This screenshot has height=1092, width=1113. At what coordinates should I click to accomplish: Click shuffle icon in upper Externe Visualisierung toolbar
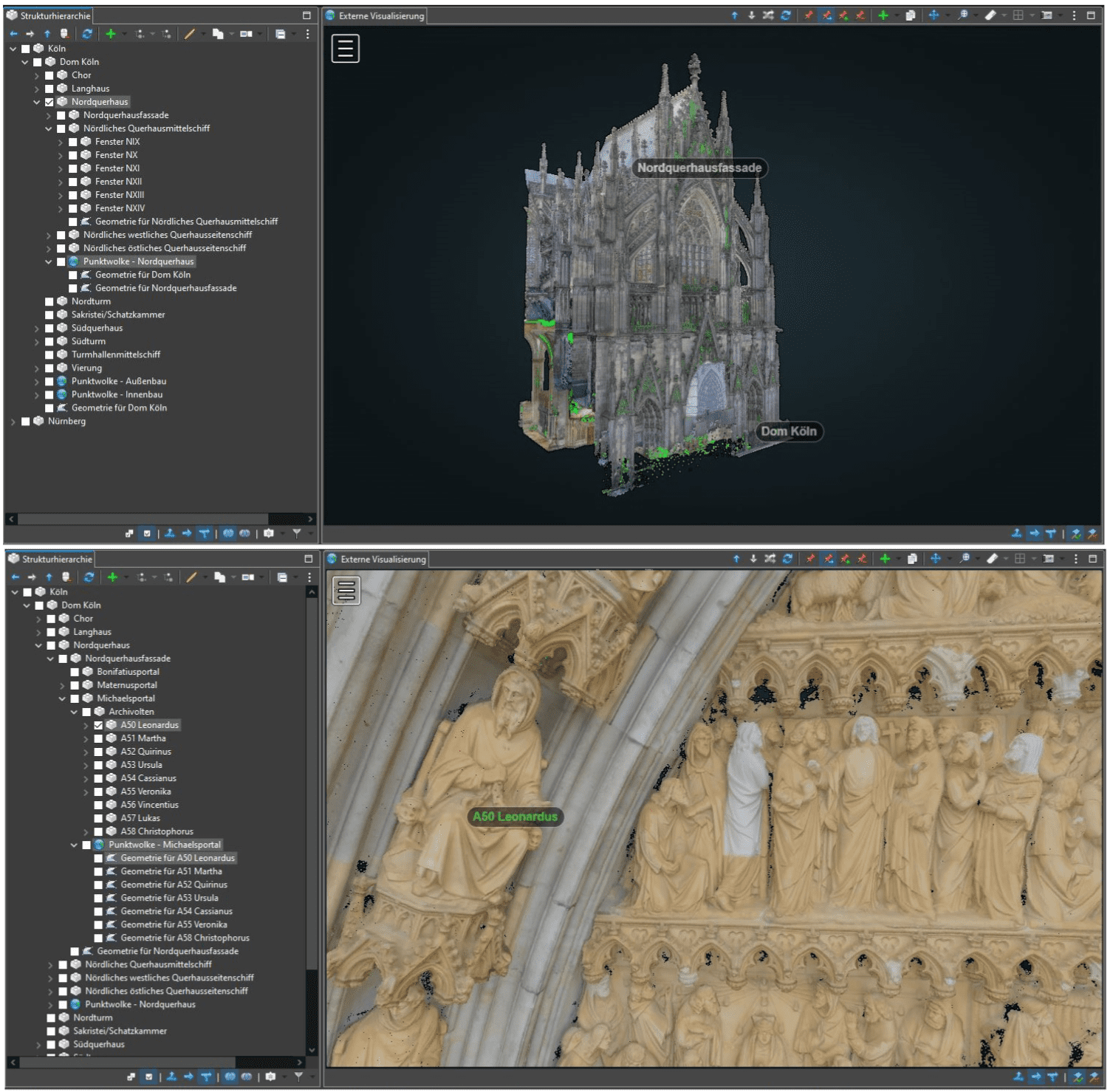[x=768, y=16]
